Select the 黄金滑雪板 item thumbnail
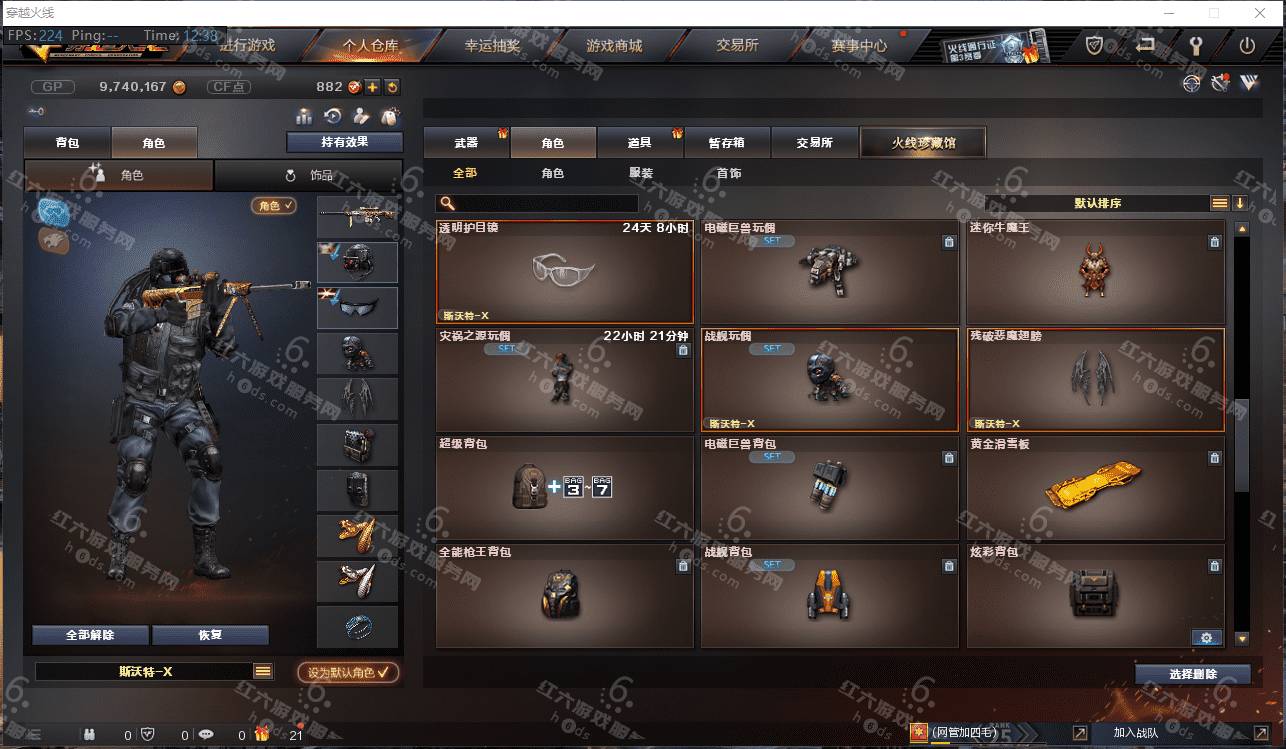 point(1094,483)
